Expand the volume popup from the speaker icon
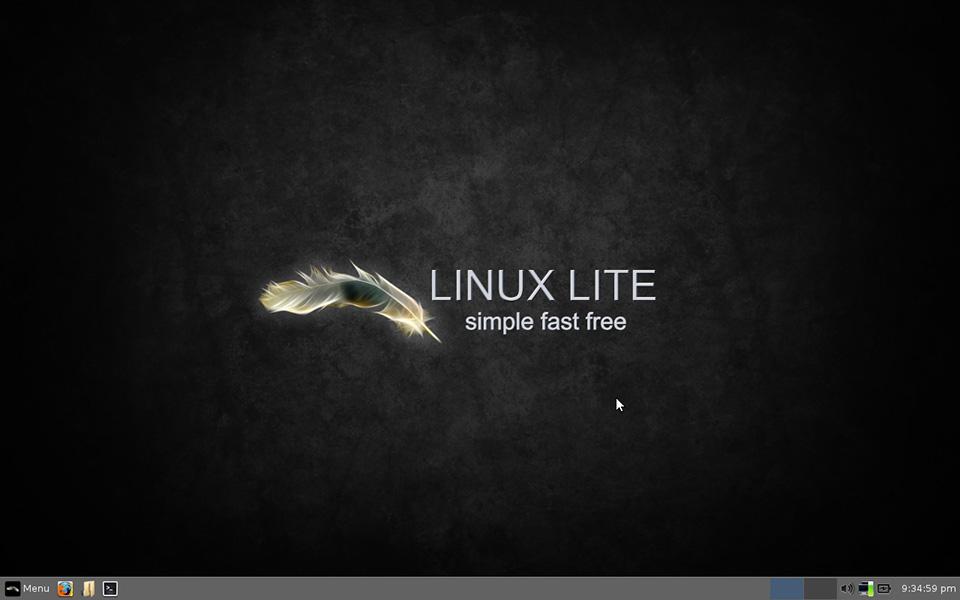The height and width of the screenshot is (600, 960). click(x=847, y=588)
